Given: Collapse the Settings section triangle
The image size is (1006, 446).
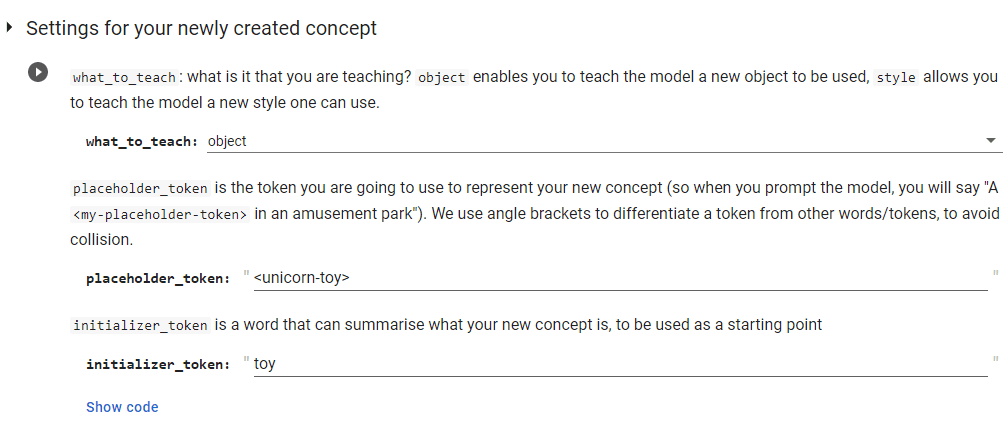Looking at the screenshot, I should tap(10, 28).
